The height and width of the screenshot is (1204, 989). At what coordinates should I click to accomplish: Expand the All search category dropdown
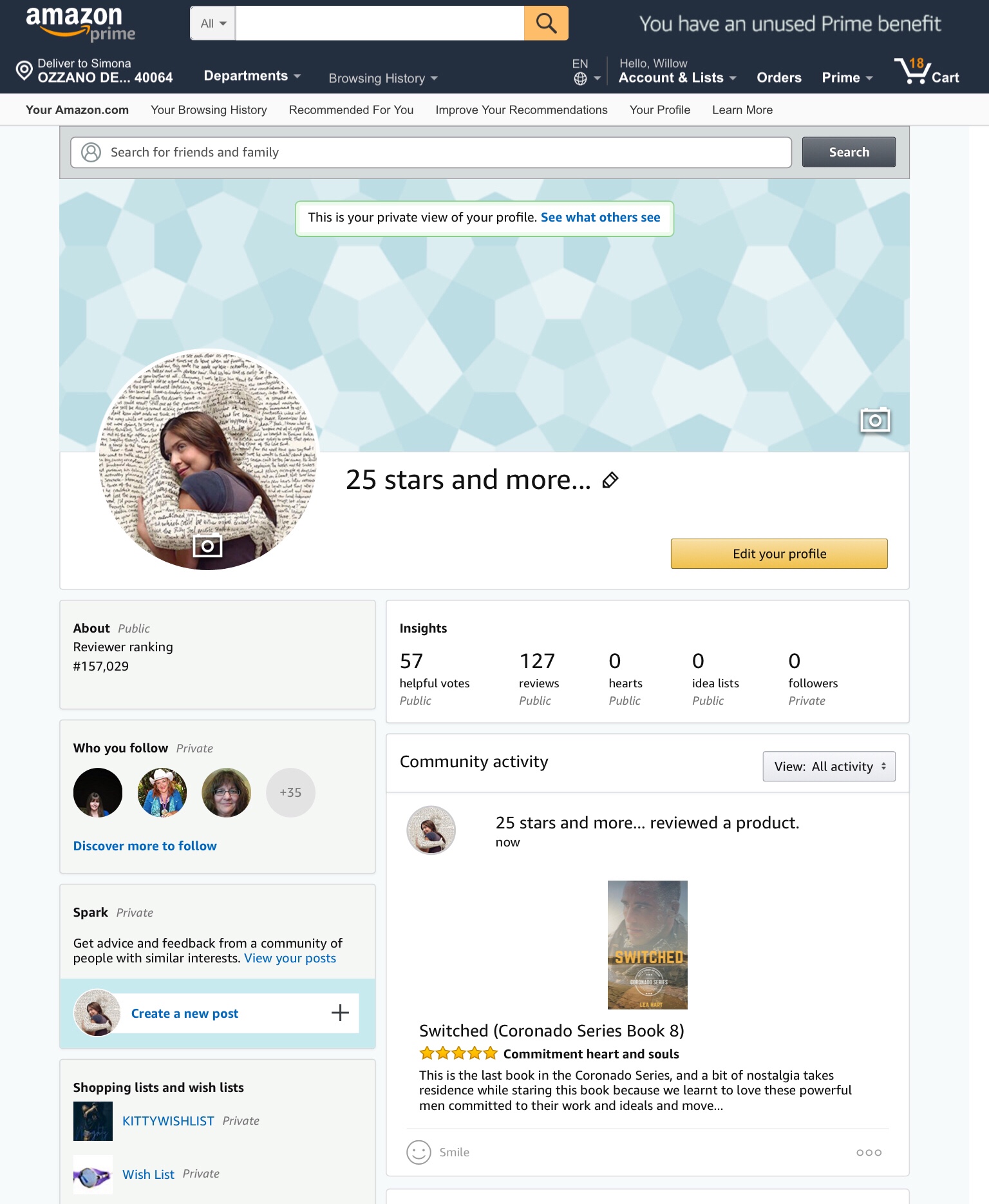click(213, 23)
